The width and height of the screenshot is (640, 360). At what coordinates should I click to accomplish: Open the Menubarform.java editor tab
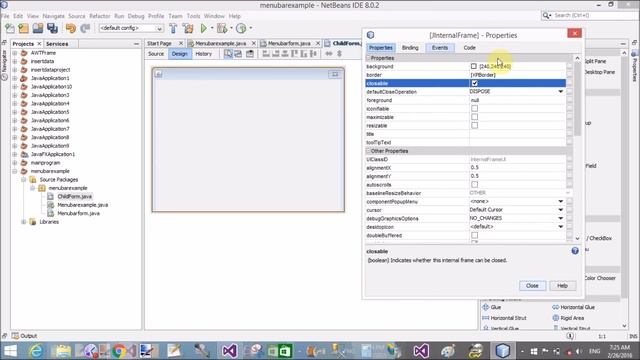click(289, 43)
